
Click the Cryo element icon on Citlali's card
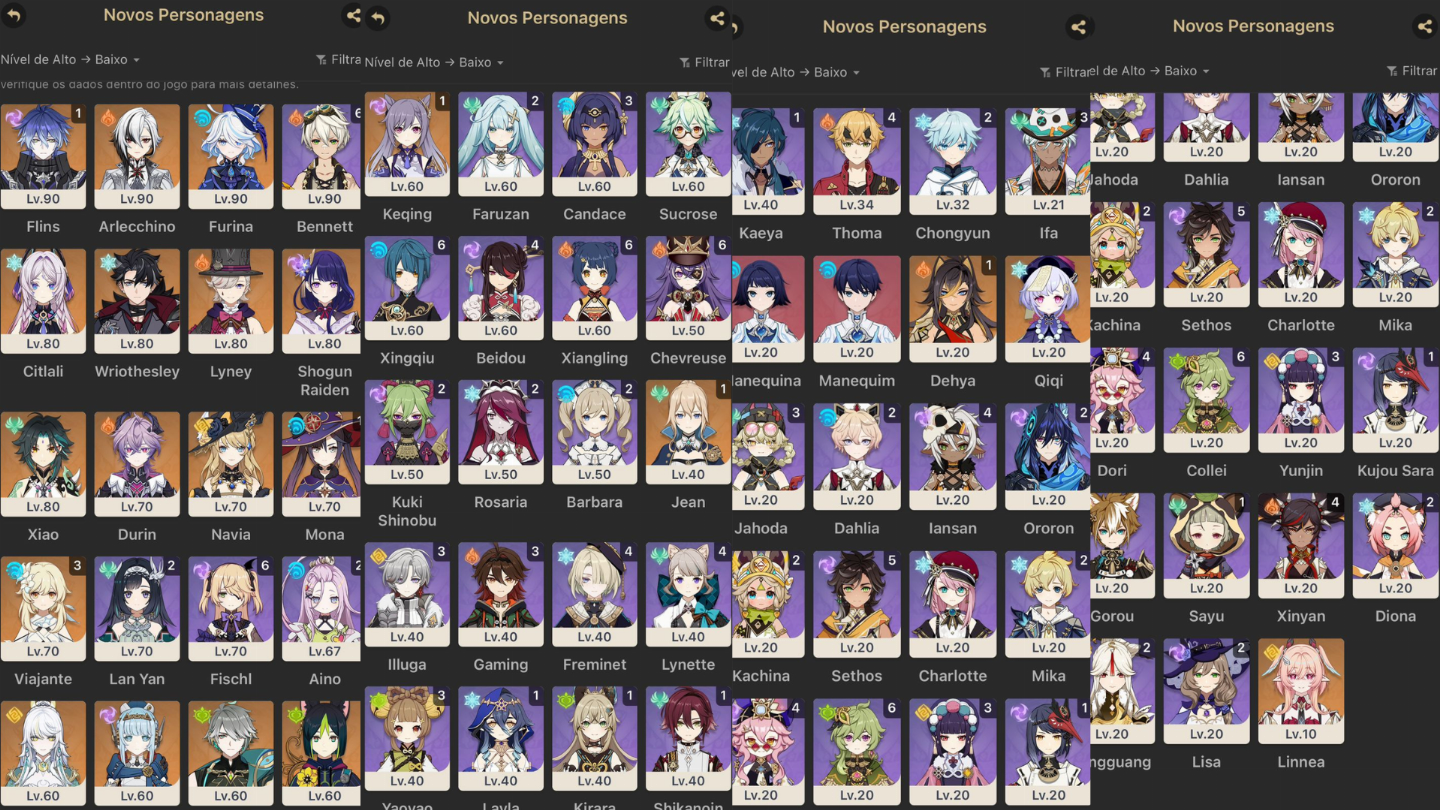coord(14,262)
